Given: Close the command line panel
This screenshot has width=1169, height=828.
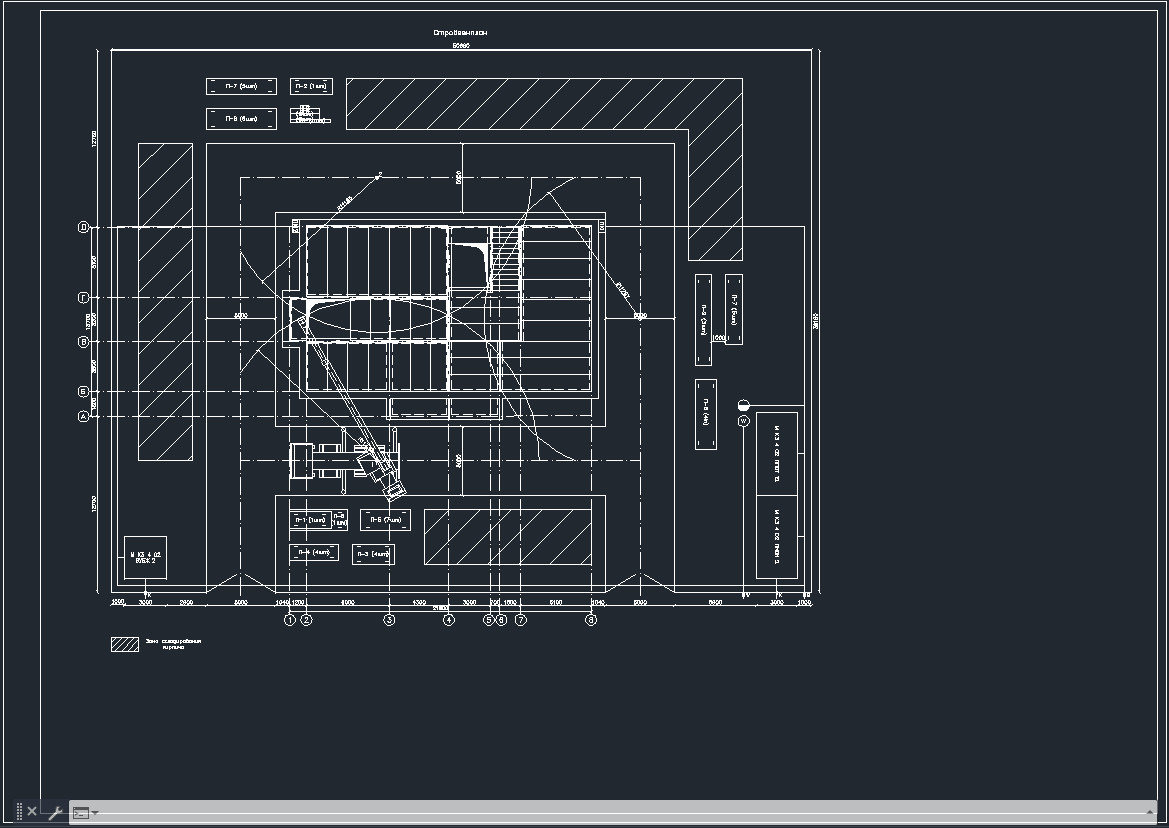Looking at the screenshot, I should click(32, 811).
